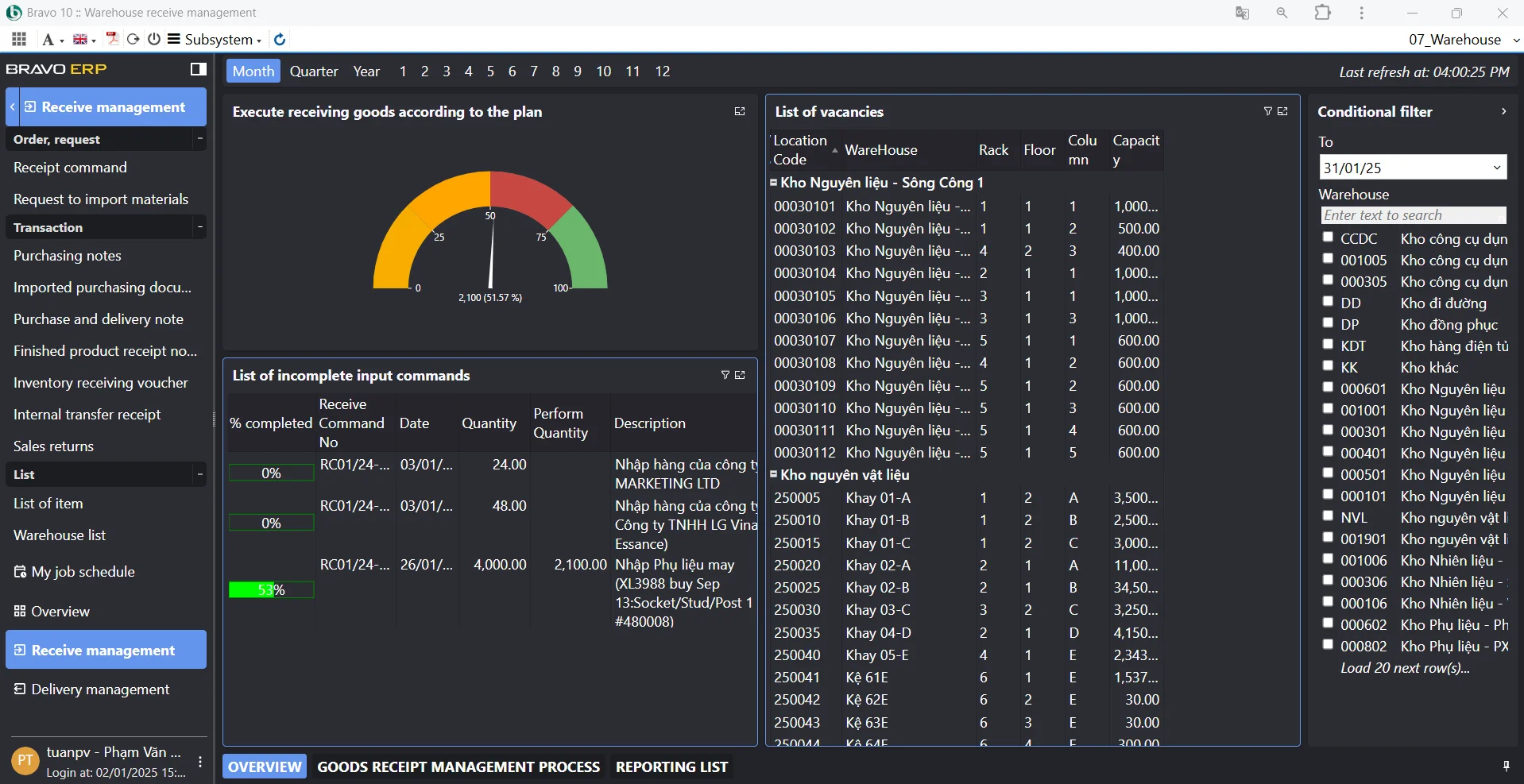Open the To date dropdown
The image size is (1524, 784).
[x=1496, y=168]
